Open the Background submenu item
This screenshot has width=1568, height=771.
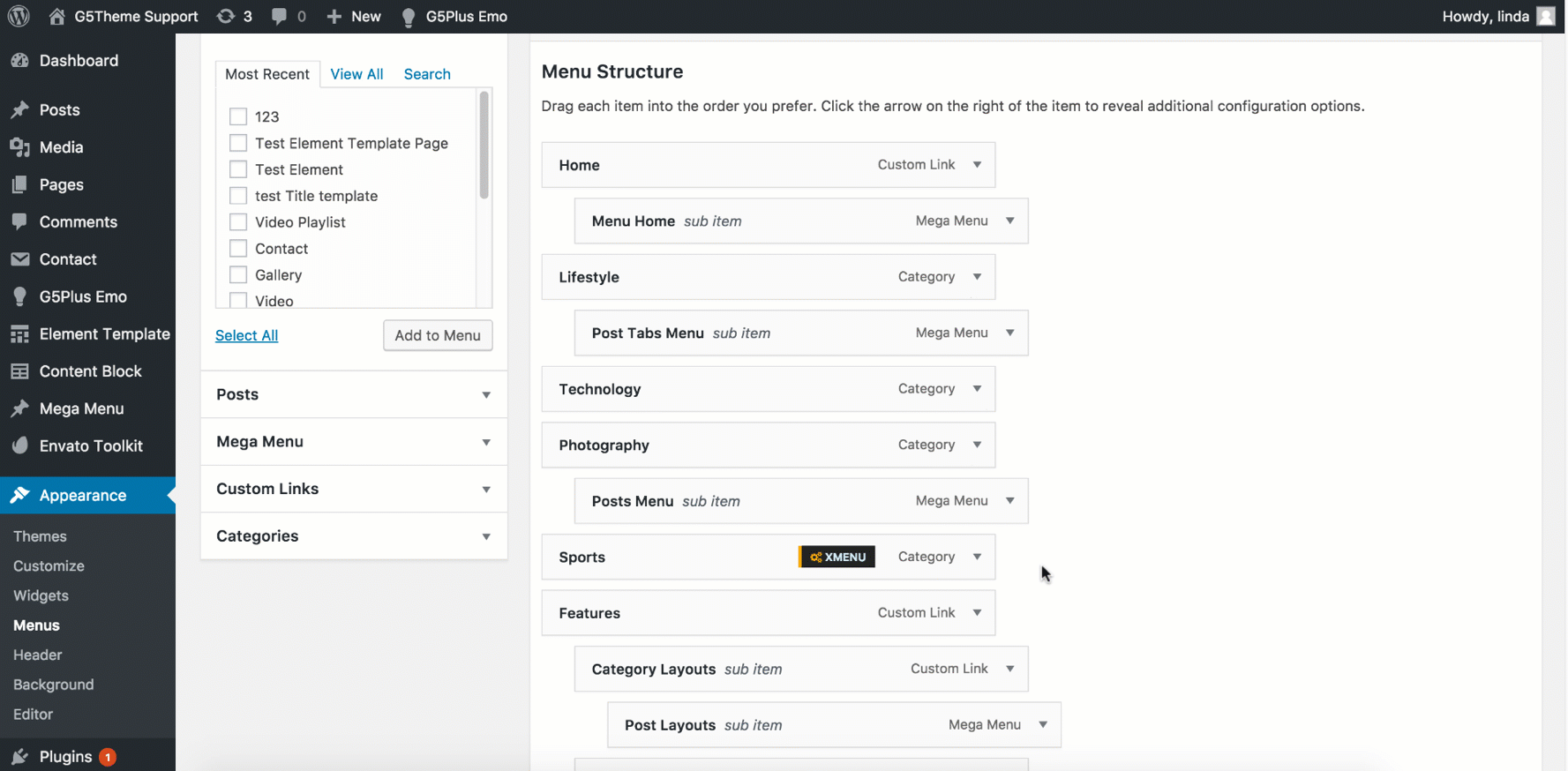point(53,685)
